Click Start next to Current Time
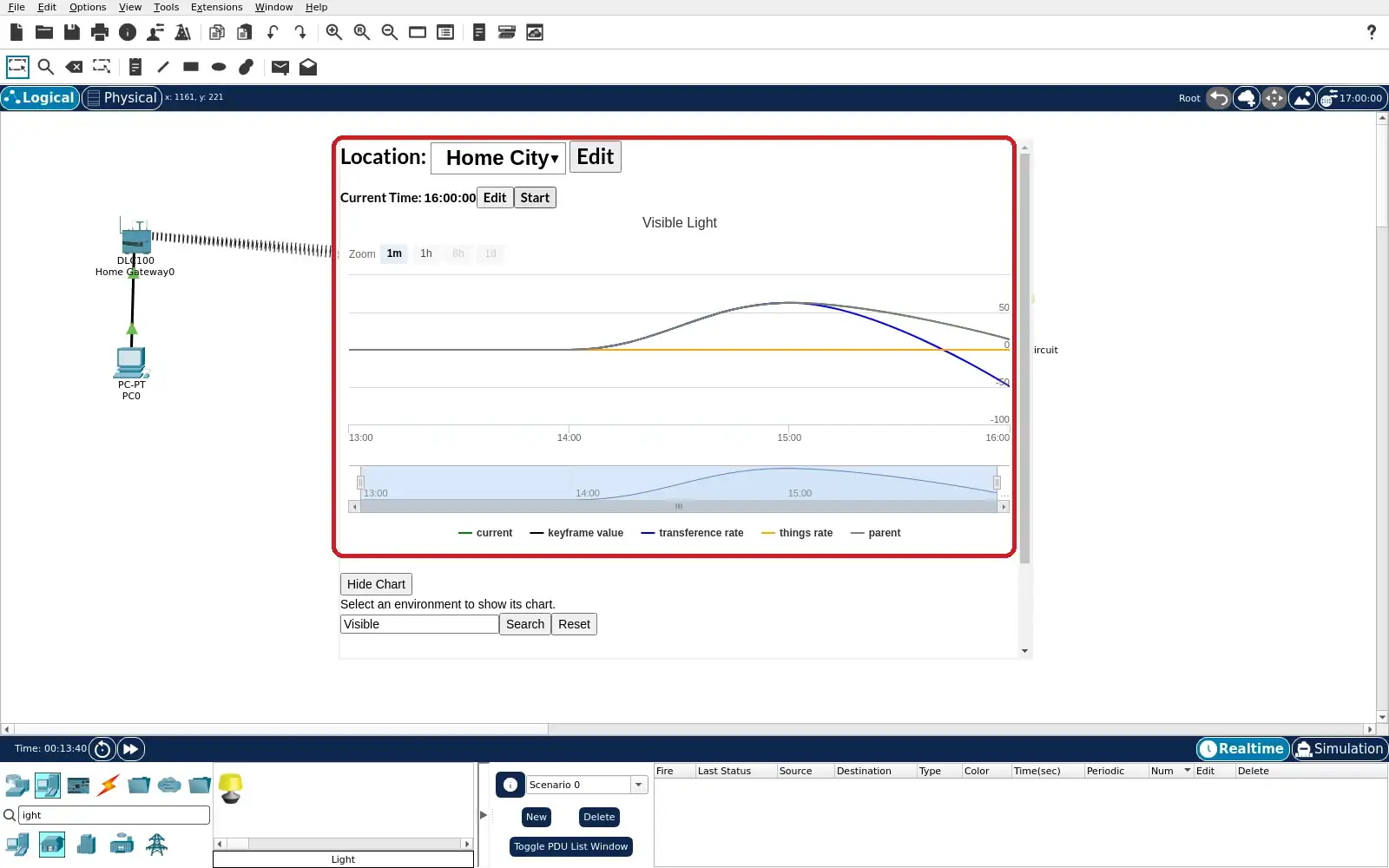The width and height of the screenshot is (1389, 868). point(535,198)
